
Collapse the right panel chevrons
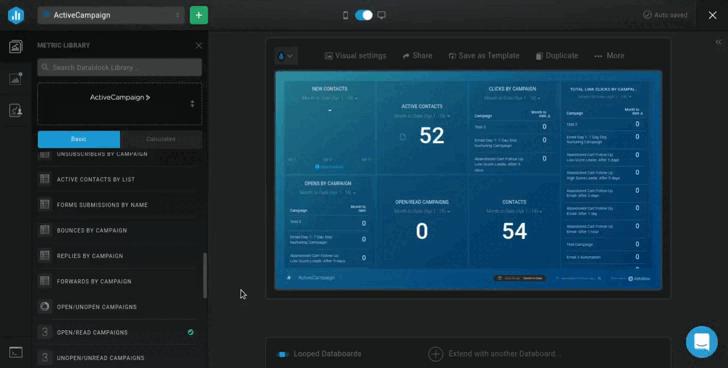click(718, 42)
